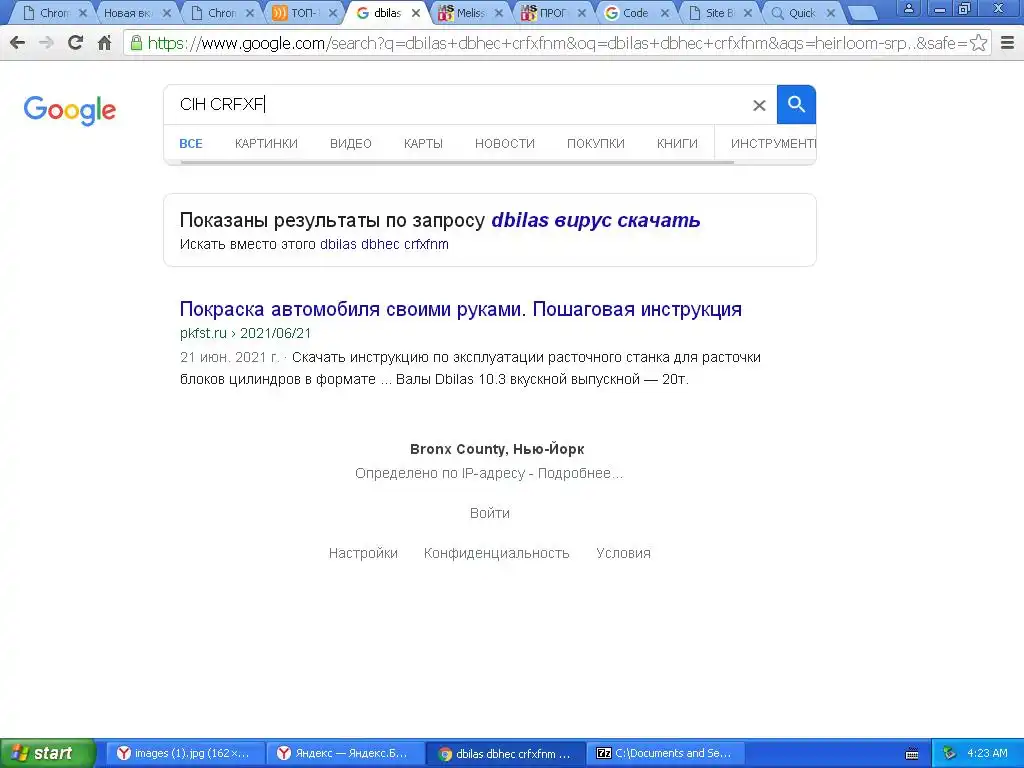Click the Bronx County, Нью-Йорк location text
The image size is (1024, 768).
[x=497, y=449]
